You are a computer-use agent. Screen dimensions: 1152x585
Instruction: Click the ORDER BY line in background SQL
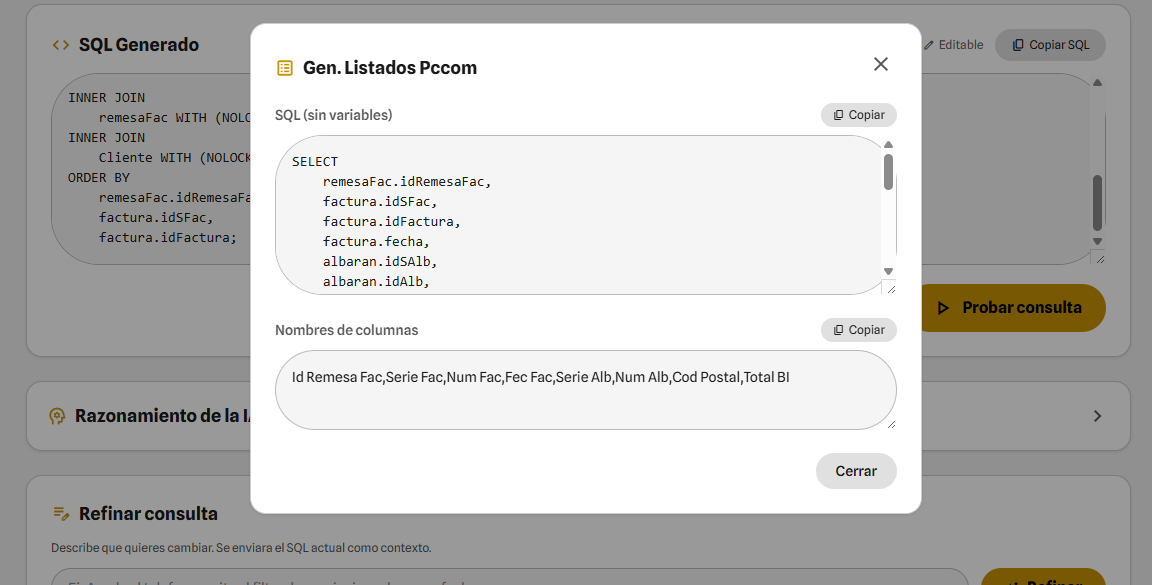coord(98,178)
